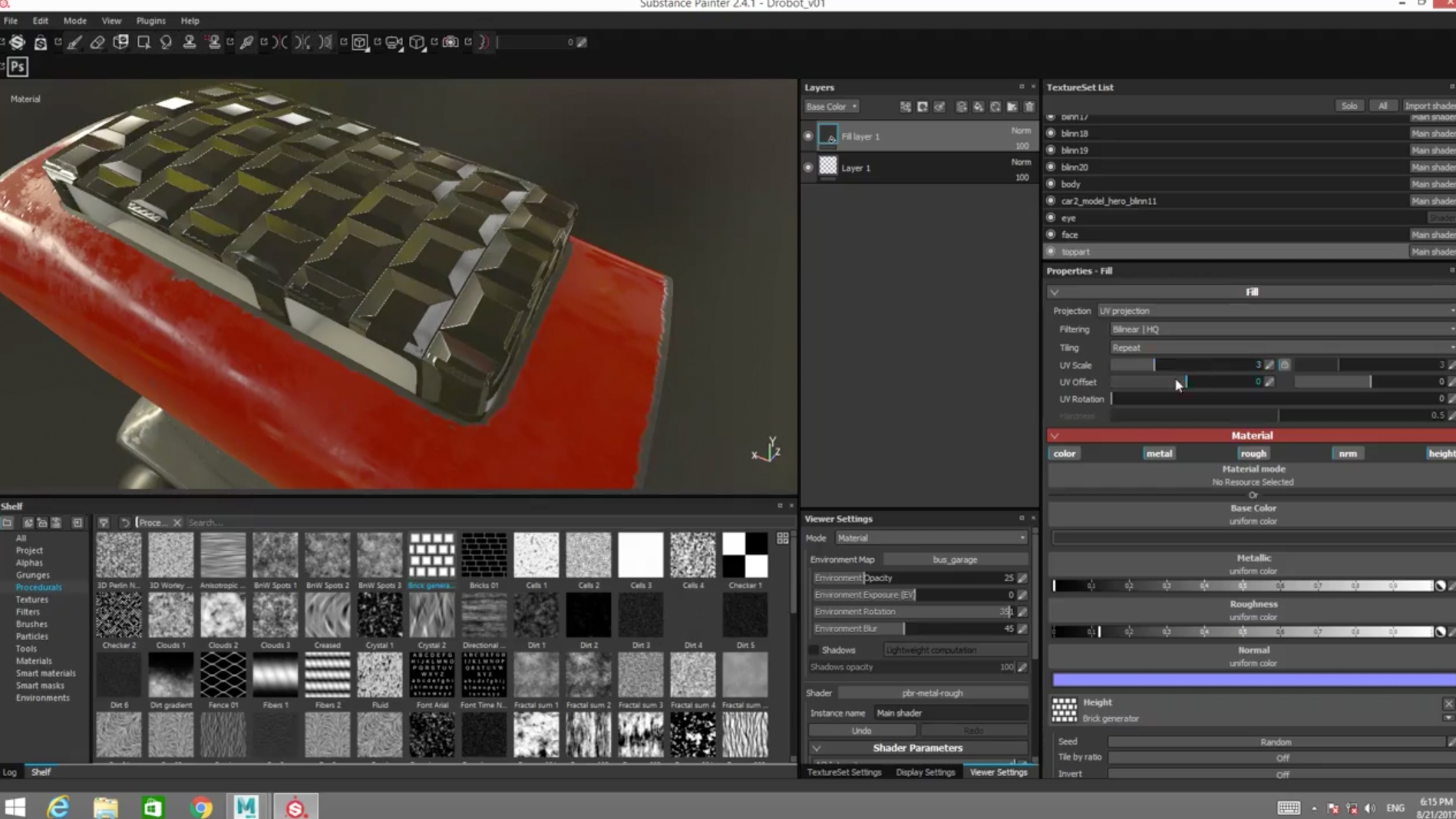
Task: Adjust the Environment Blur slider
Action: coord(905,629)
